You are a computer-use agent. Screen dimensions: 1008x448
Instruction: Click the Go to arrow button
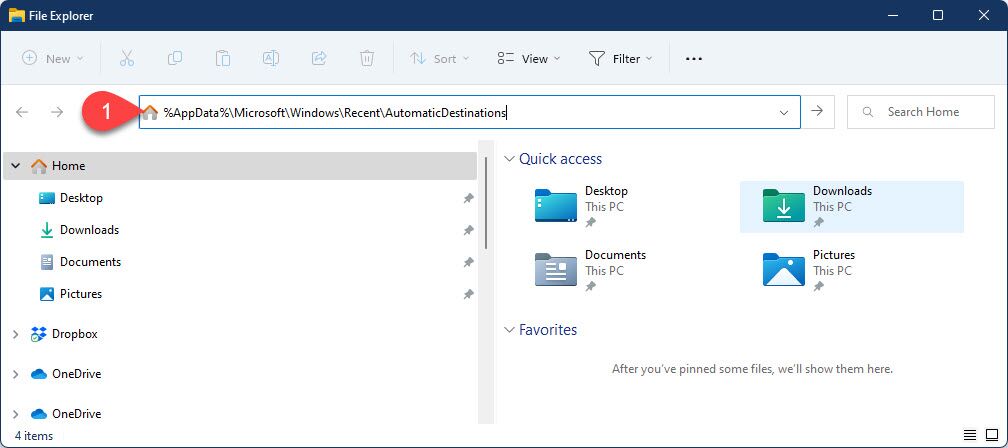[817, 112]
